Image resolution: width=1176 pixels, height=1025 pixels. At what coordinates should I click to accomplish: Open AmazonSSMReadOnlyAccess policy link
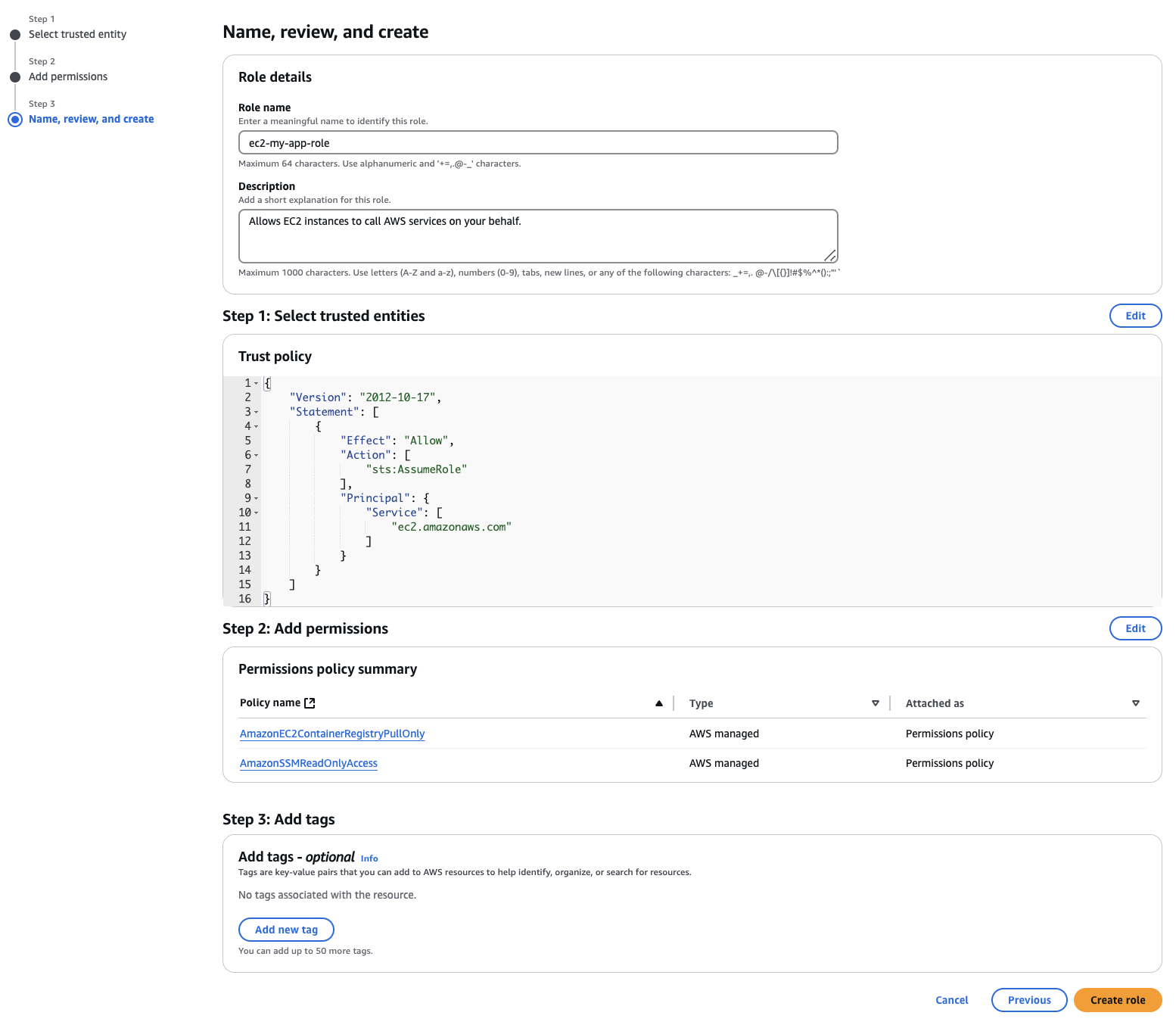coord(309,763)
